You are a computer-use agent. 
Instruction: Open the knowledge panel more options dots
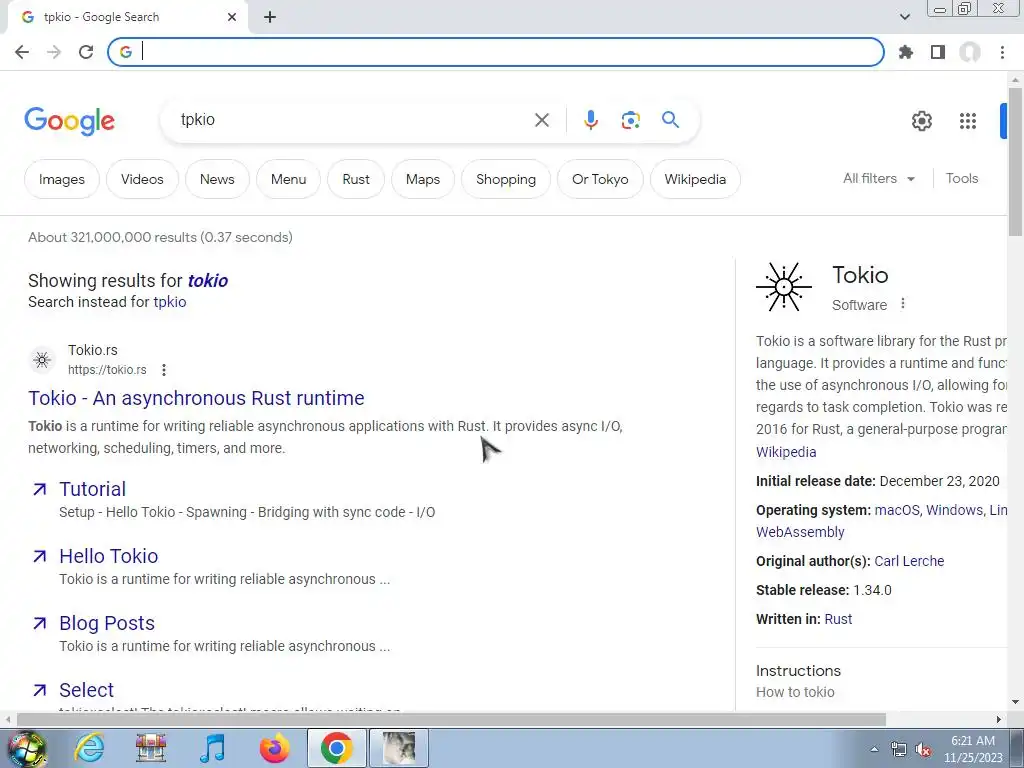pyautogui.click(x=903, y=304)
